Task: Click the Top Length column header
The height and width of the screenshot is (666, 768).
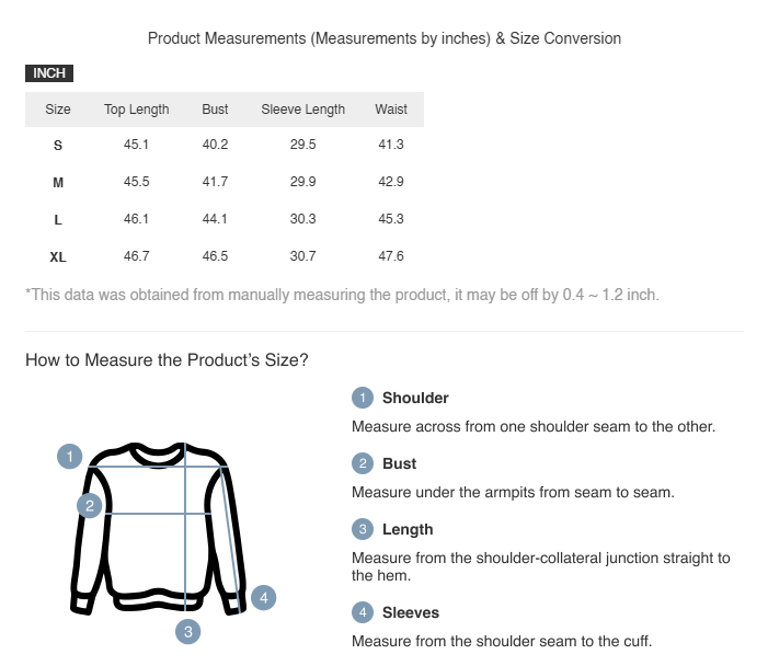Action: [136, 110]
